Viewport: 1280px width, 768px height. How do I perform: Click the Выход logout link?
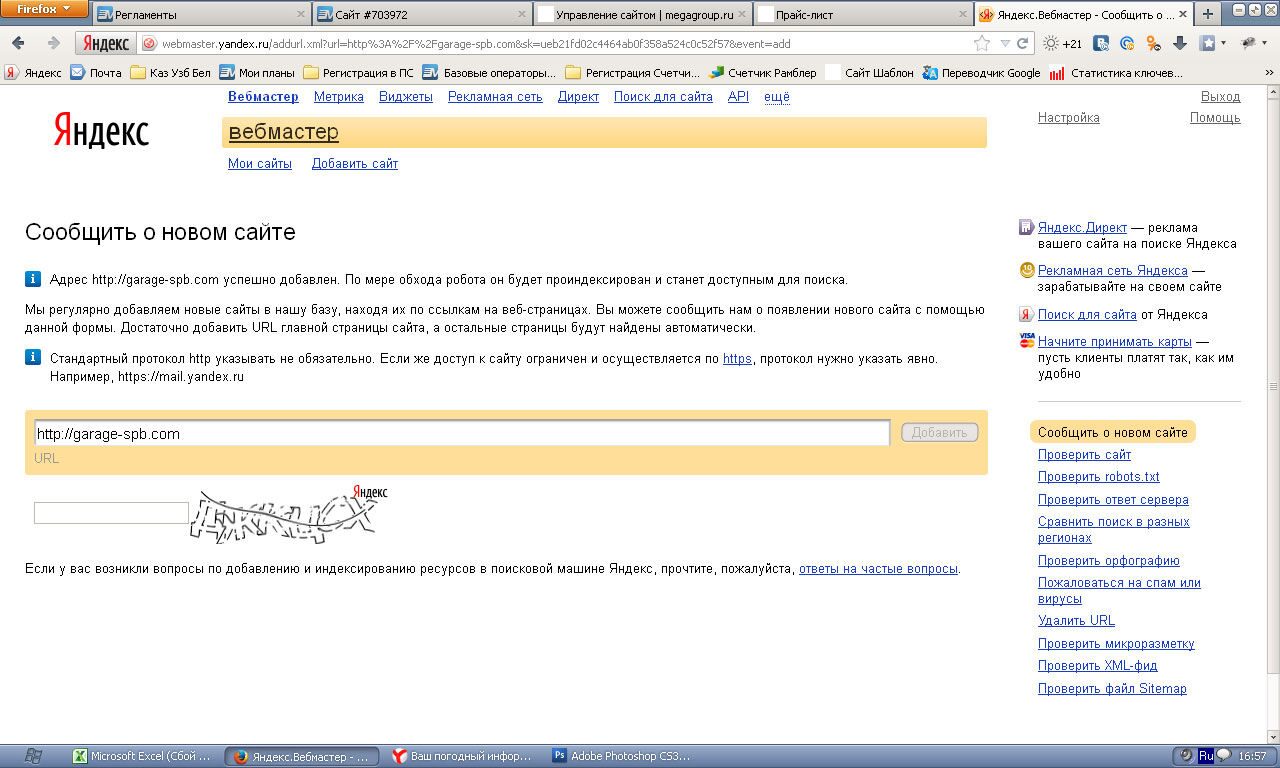(1220, 96)
